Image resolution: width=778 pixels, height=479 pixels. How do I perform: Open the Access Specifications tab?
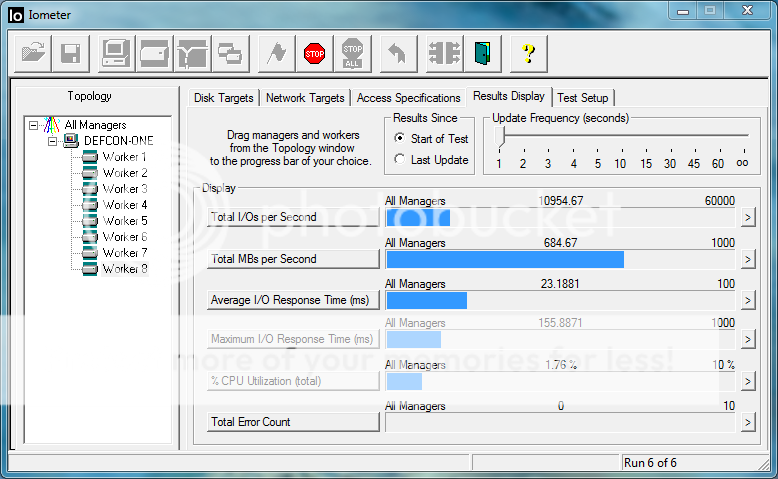[408, 98]
